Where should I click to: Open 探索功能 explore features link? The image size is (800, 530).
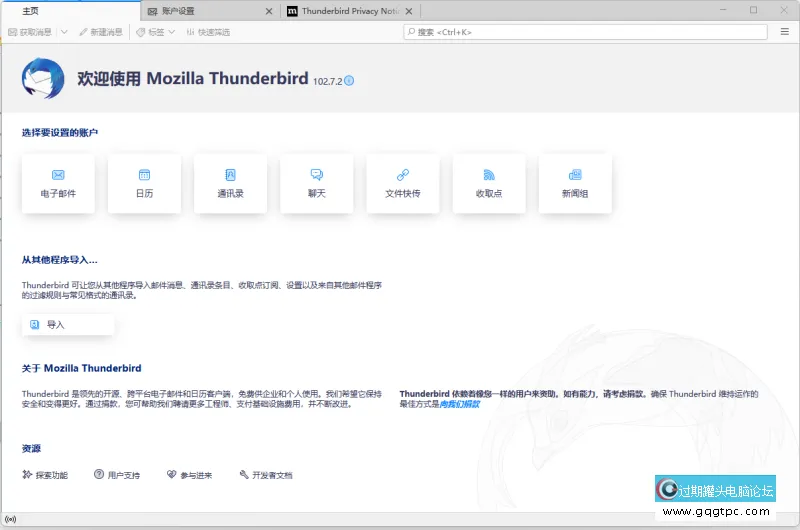pyautogui.click(x=45, y=475)
